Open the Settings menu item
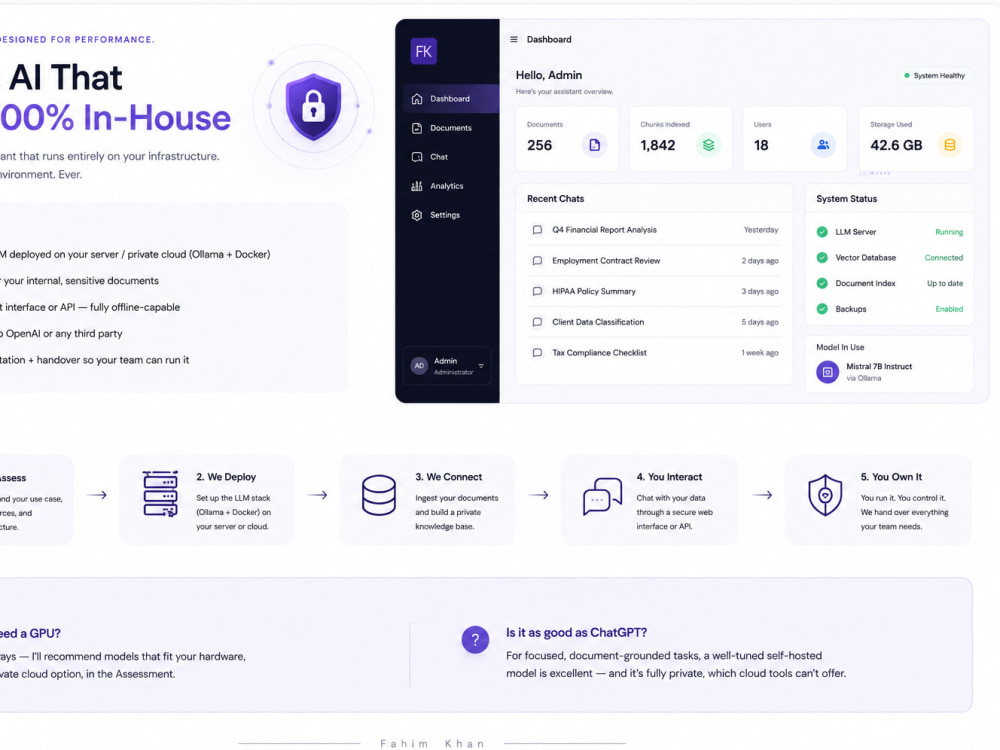This screenshot has height=750, width=1000. tap(451, 216)
